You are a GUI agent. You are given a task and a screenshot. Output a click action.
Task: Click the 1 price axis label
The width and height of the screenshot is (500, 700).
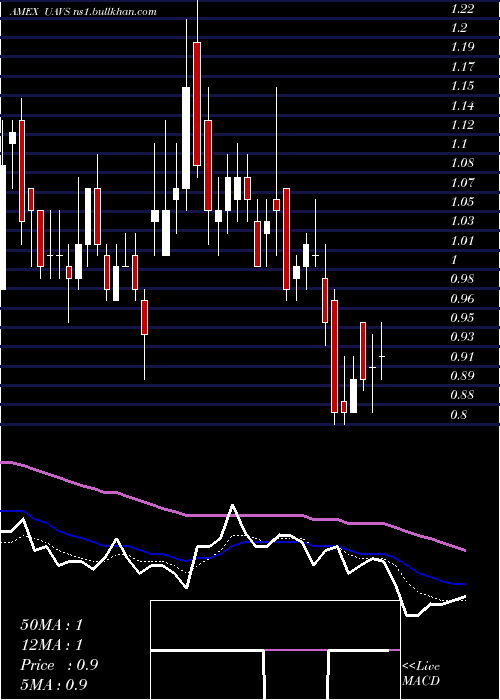point(455,260)
